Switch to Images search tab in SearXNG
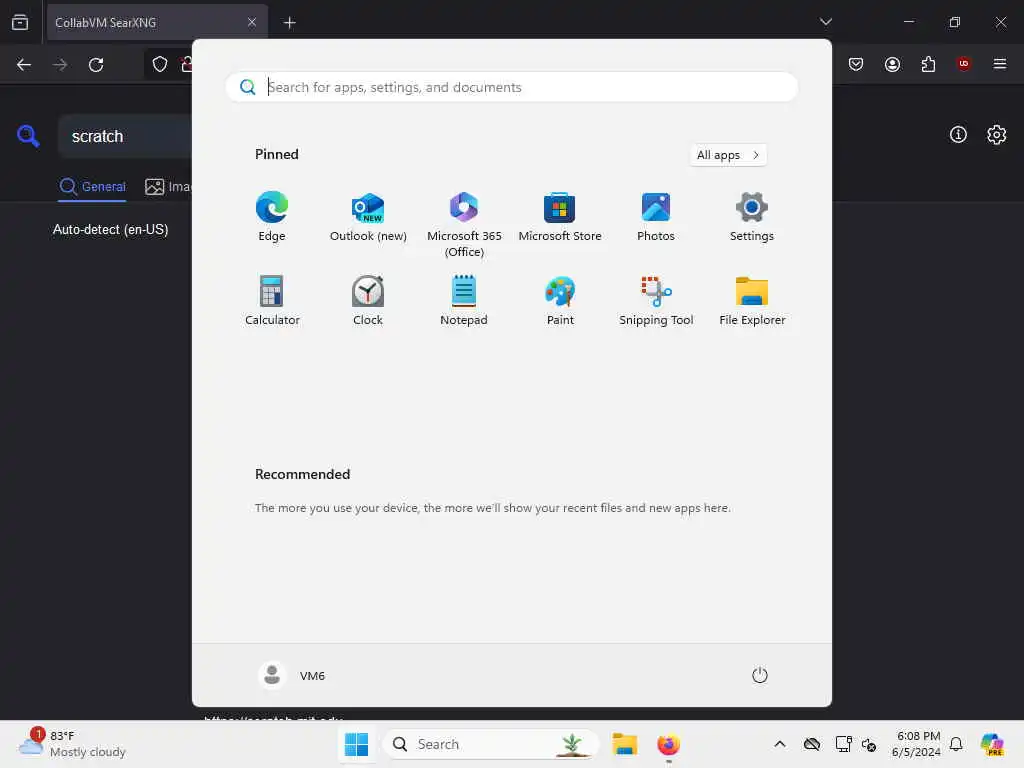1024x768 pixels. [x=168, y=187]
